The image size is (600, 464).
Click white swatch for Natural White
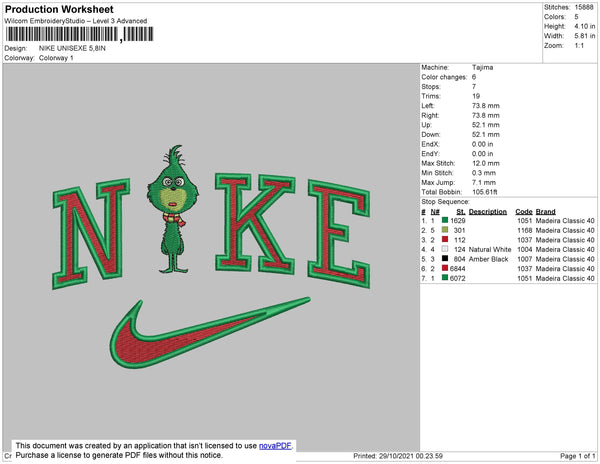445,249
